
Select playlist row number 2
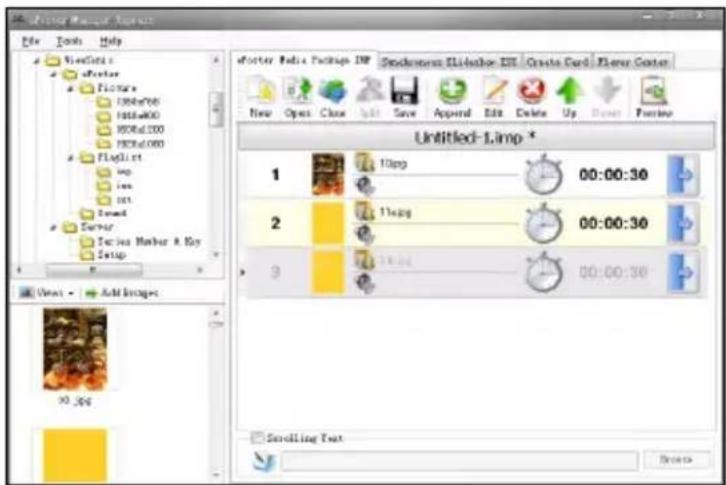point(275,223)
